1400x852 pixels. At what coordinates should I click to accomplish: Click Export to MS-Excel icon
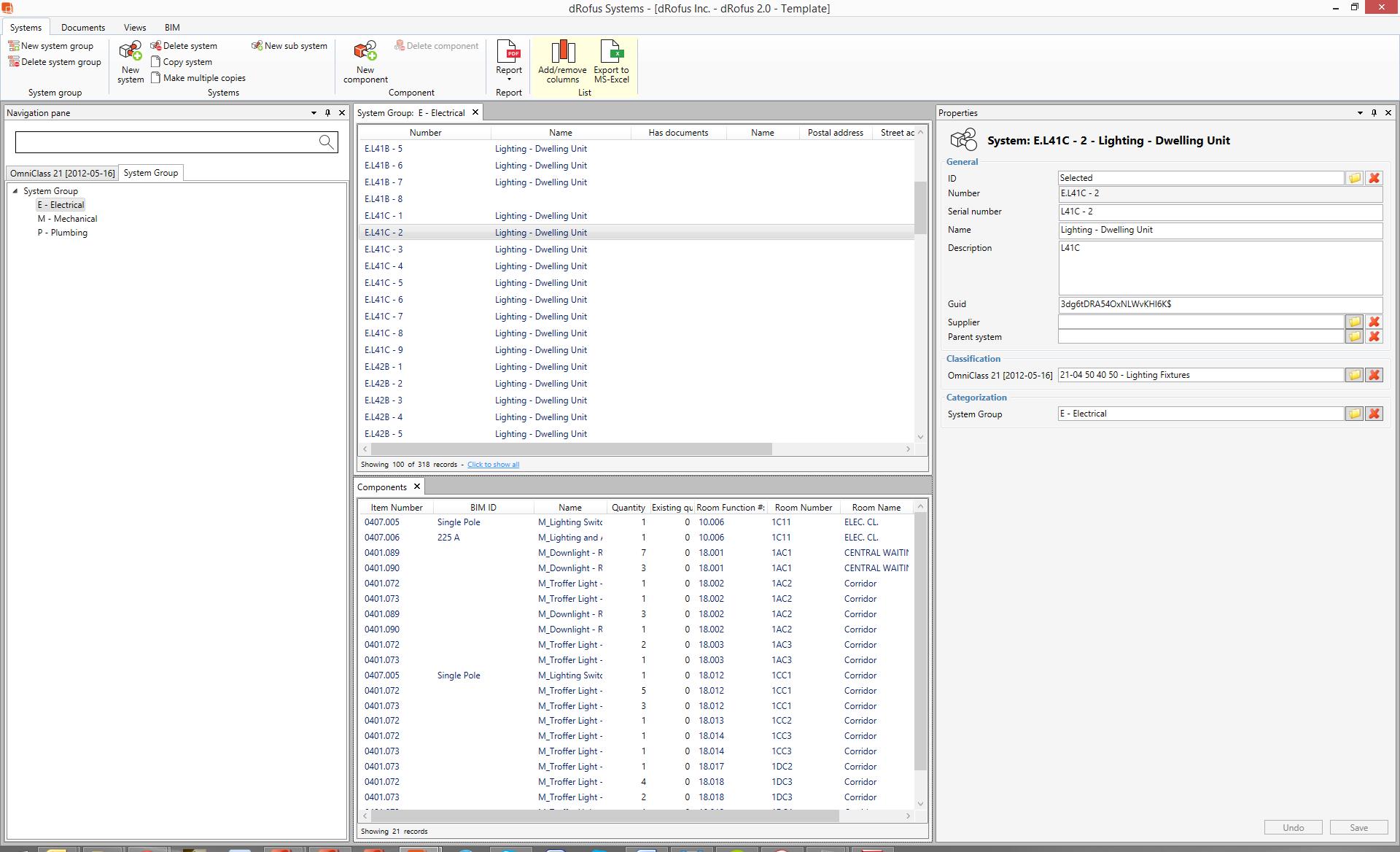[611, 53]
